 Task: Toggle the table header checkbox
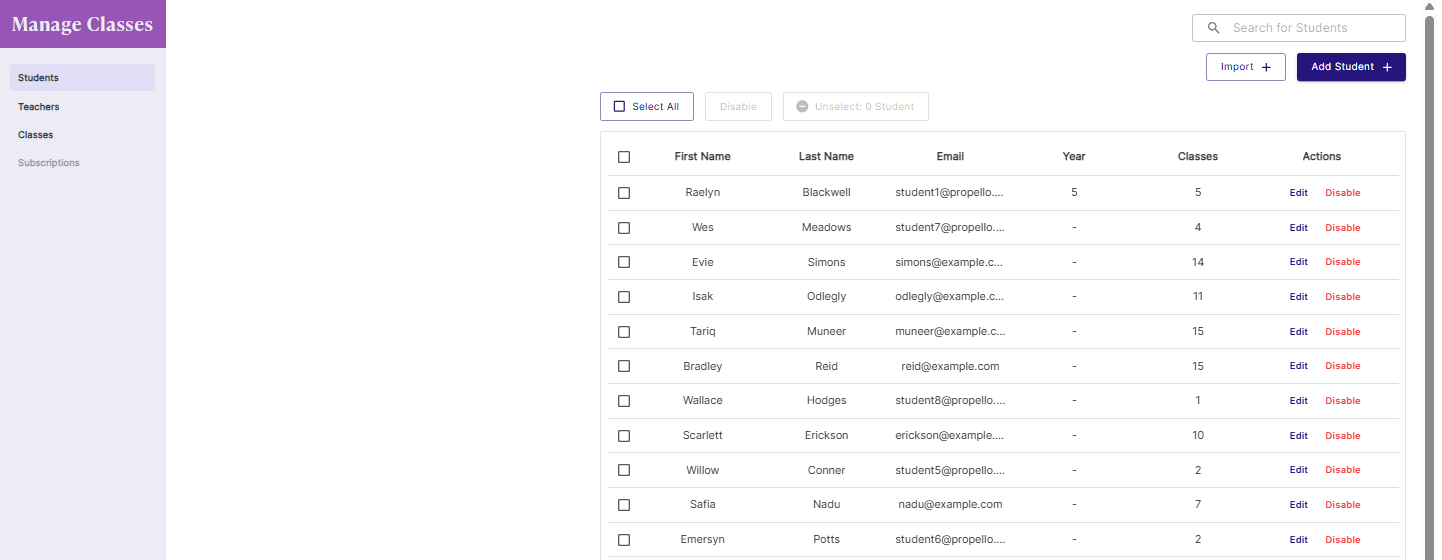point(624,157)
